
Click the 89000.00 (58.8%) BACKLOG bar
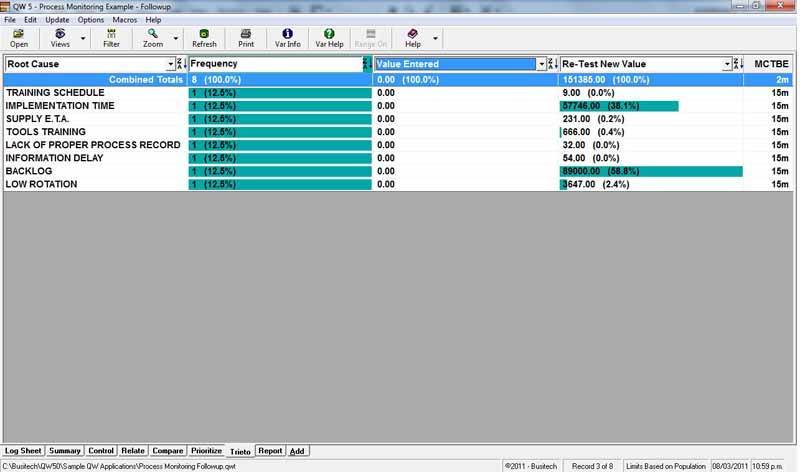coord(651,171)
